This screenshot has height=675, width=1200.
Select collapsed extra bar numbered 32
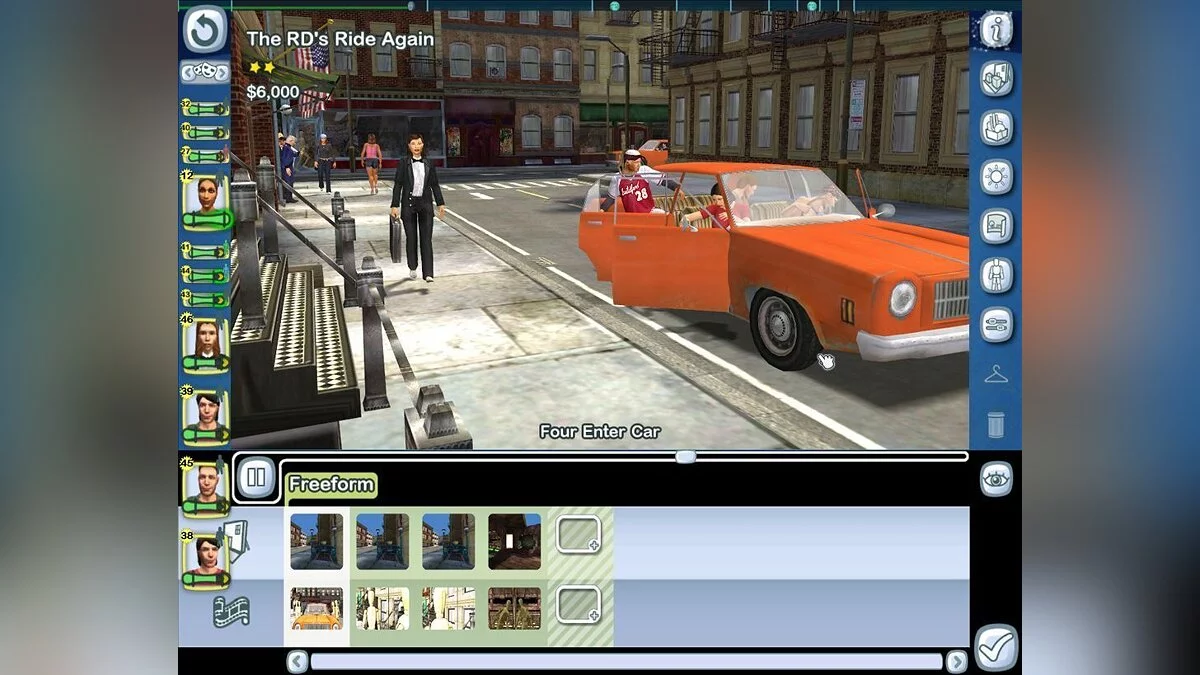[205, 108]
